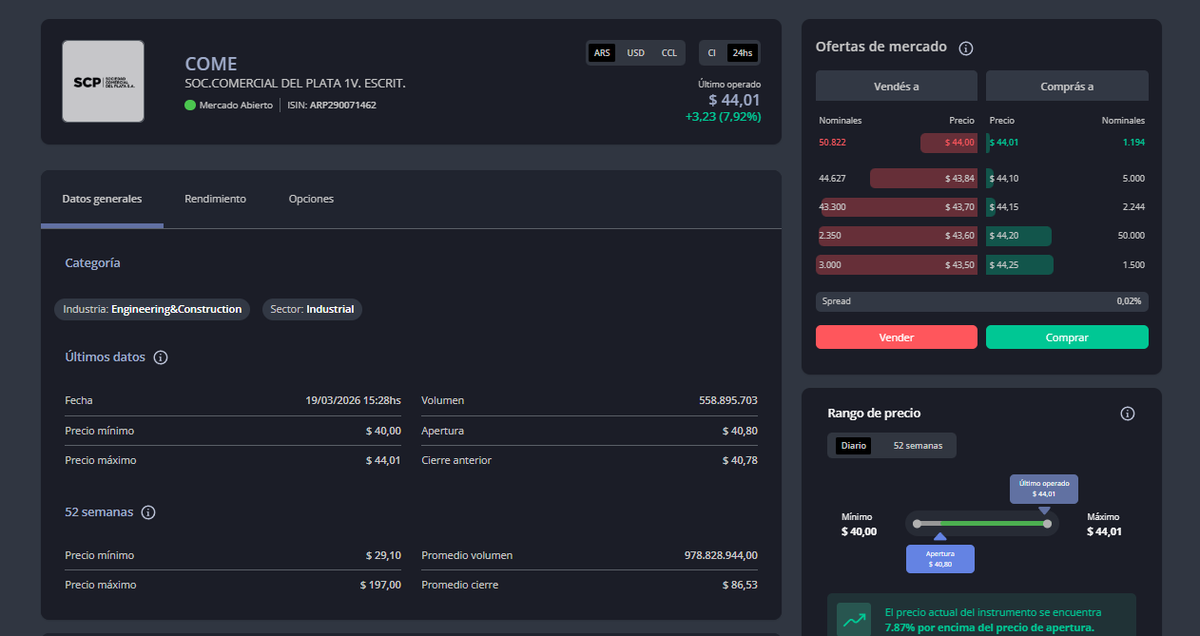Screen dimensions: 1200x636
Task: Click the Último operado marker on range bar
Action: (1044, 488)
